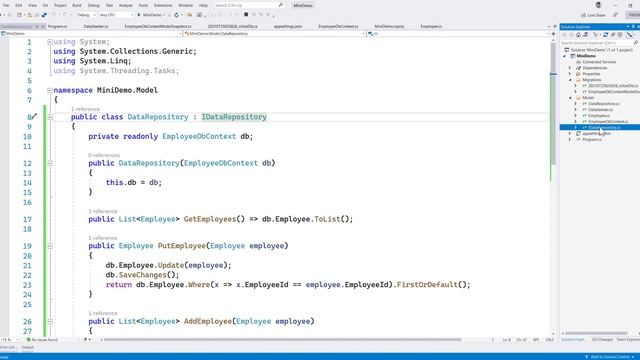Click the No issues found status indicator
This screenshot has width=640, height=360.
point(42,340)
